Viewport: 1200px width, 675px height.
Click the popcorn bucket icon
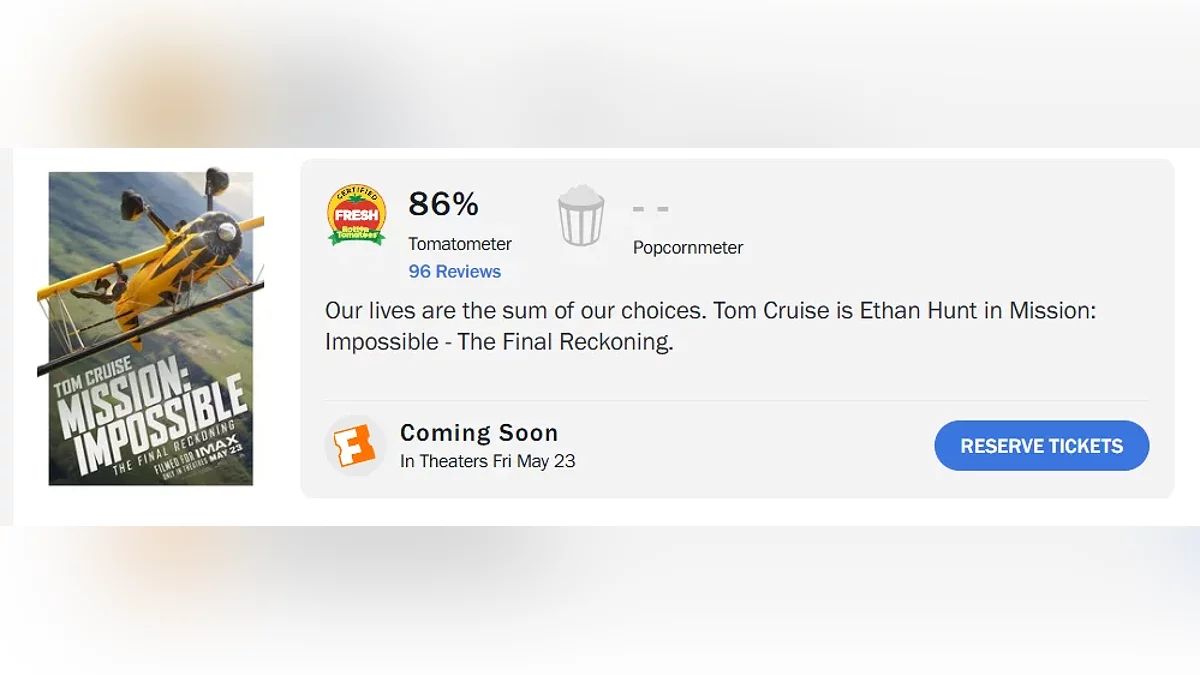tap(581, 215)
